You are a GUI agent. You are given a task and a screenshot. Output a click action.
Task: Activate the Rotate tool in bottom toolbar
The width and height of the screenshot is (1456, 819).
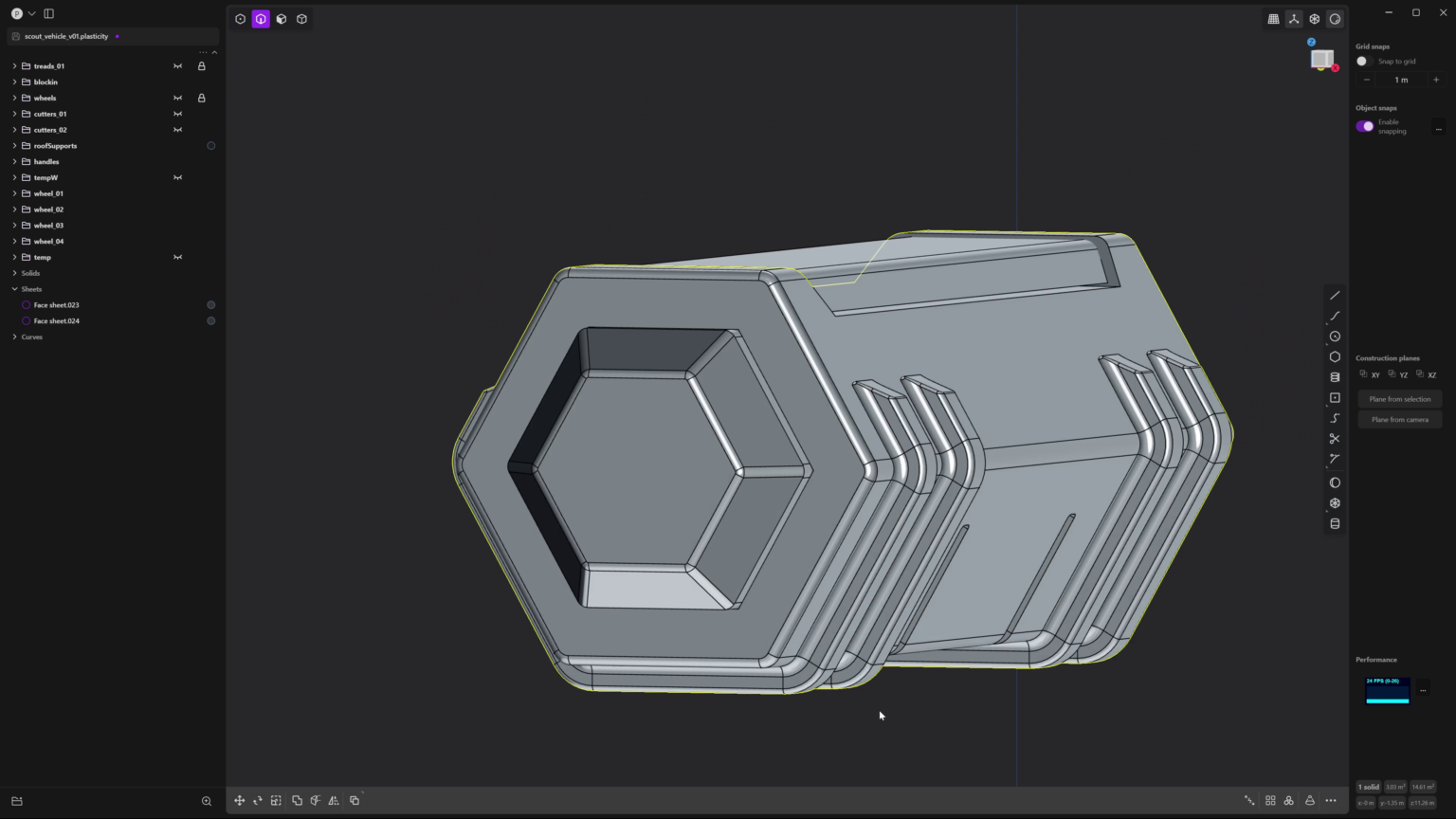(x=258, y=801)
